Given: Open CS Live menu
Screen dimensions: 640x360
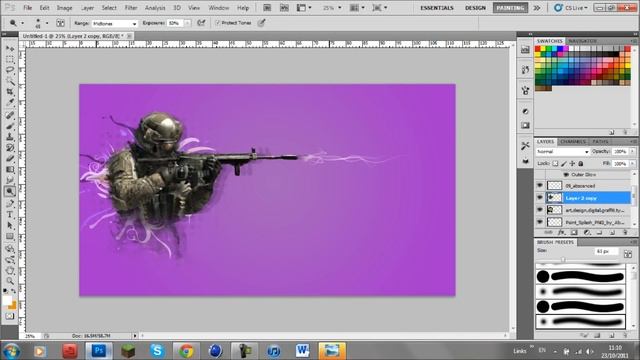Looking at the screenshot, I should (571, 8).
